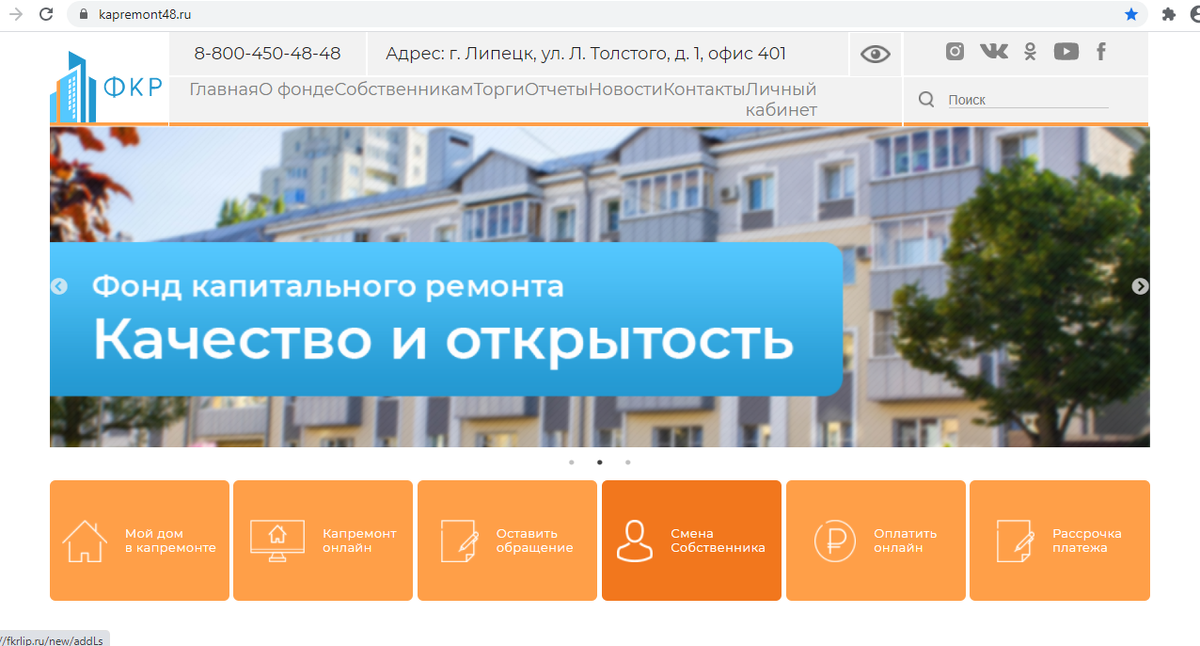This screenshot has width=1200, height=646.
Task: Open the Главная menu item
Action: [x=224, y=89]
